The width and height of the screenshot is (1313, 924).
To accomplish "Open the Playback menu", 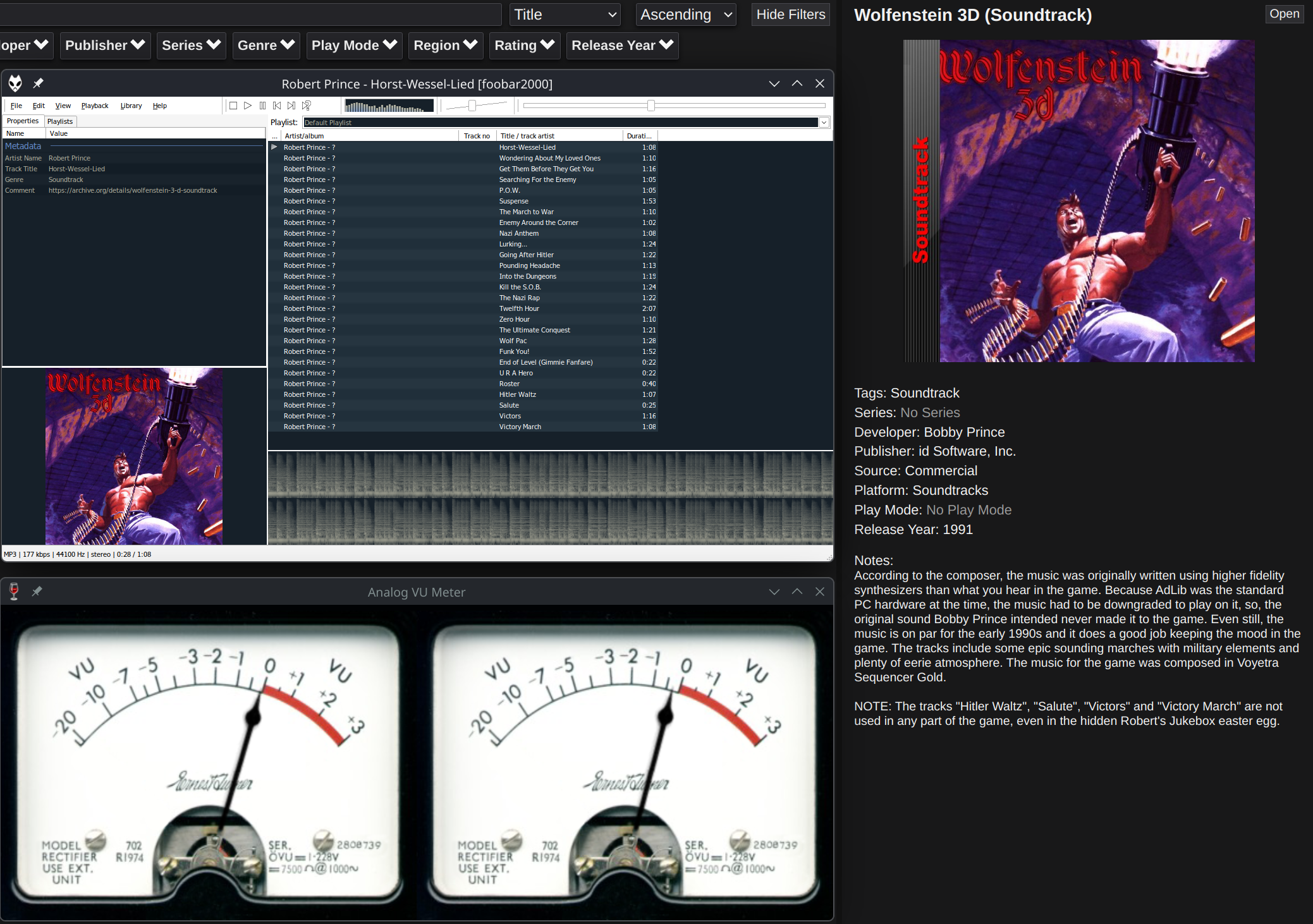I will click(x=95, y=106).
